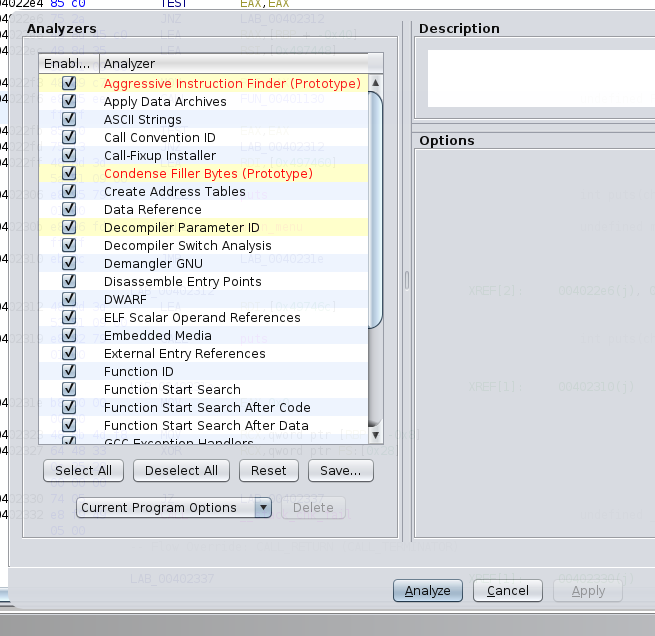Viewport: 655px width, 636px height.
Task: Toggle the Function ID checkbox
Action: pos(69,372)
